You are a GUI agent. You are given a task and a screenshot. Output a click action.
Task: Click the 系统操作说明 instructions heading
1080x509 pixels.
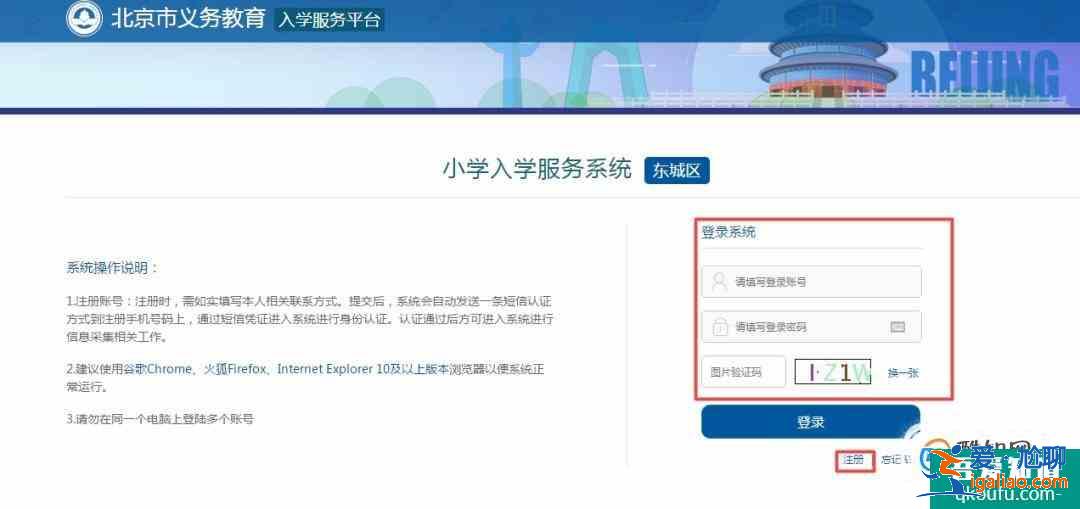click(x=113, y=268)
